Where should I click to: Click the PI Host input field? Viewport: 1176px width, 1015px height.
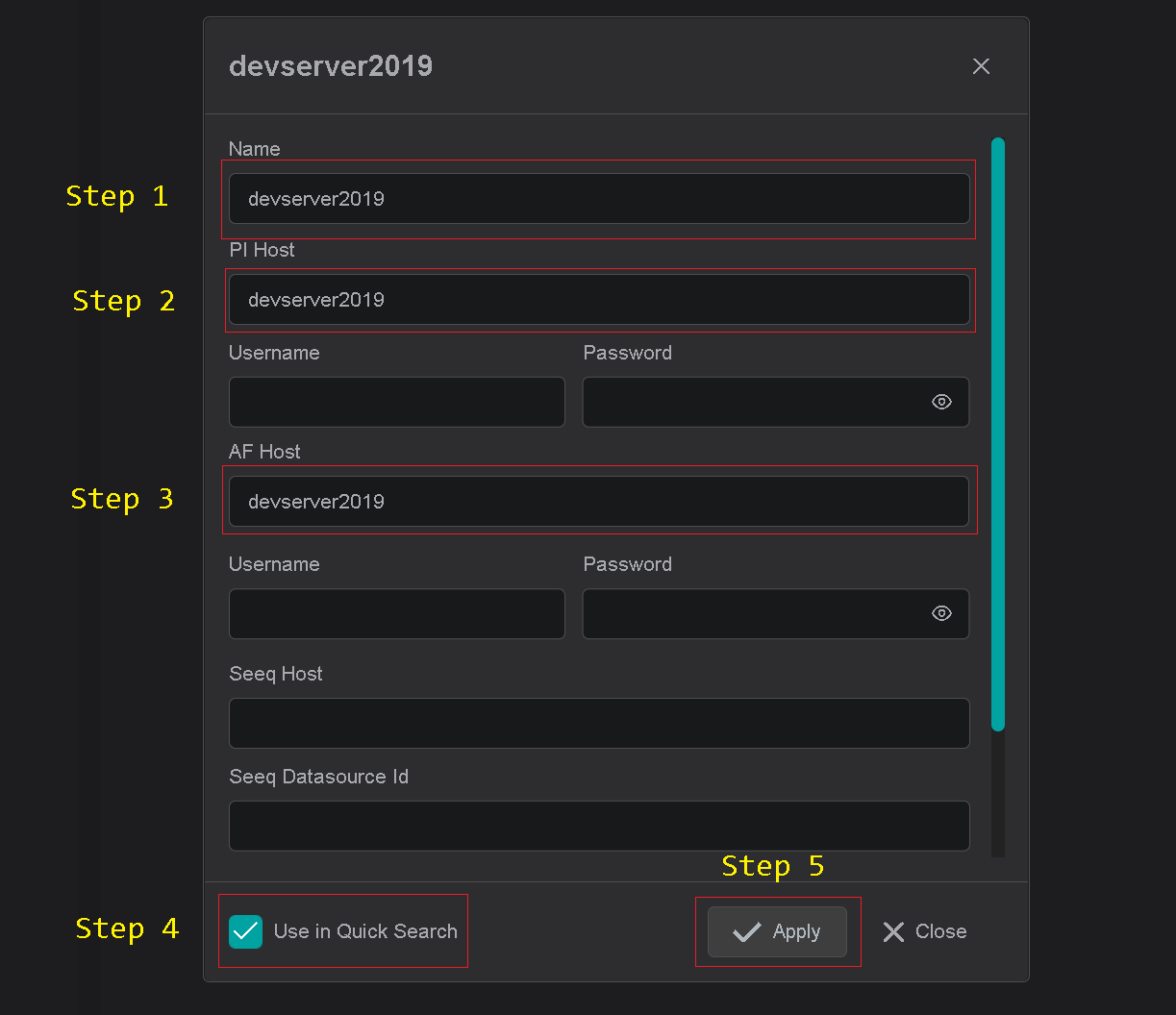(x=599, y=300)
